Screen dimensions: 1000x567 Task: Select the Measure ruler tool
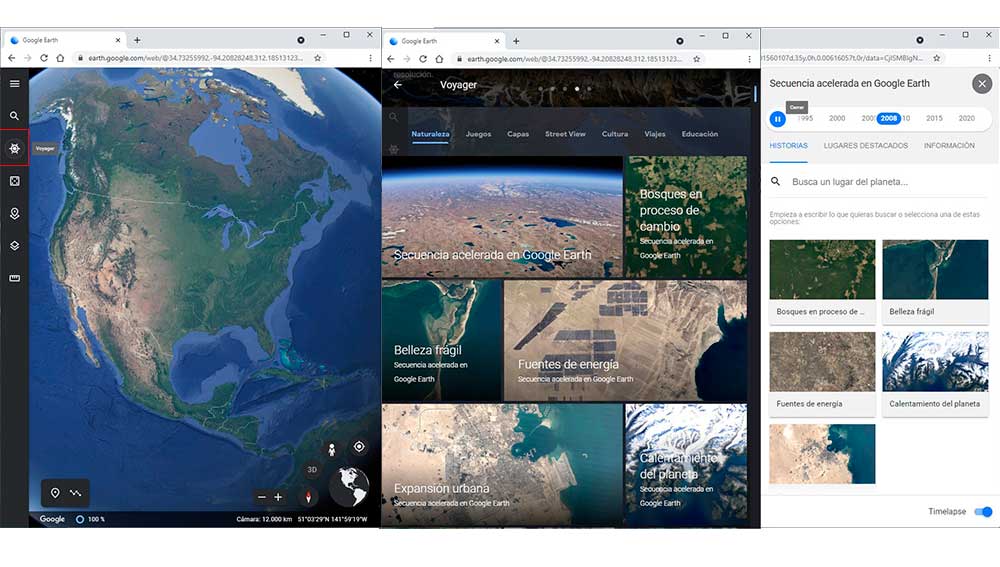coord(14,278)
